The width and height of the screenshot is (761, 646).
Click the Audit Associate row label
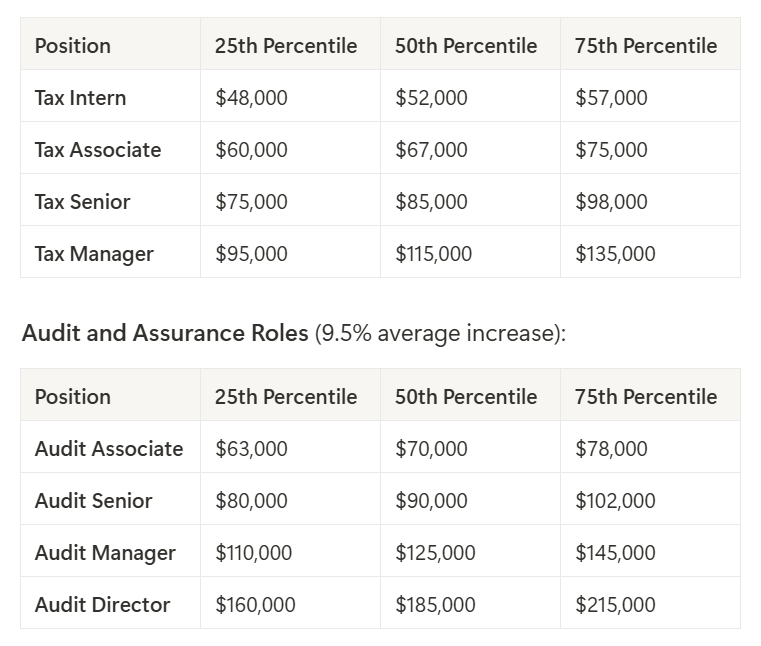[109, 449]
